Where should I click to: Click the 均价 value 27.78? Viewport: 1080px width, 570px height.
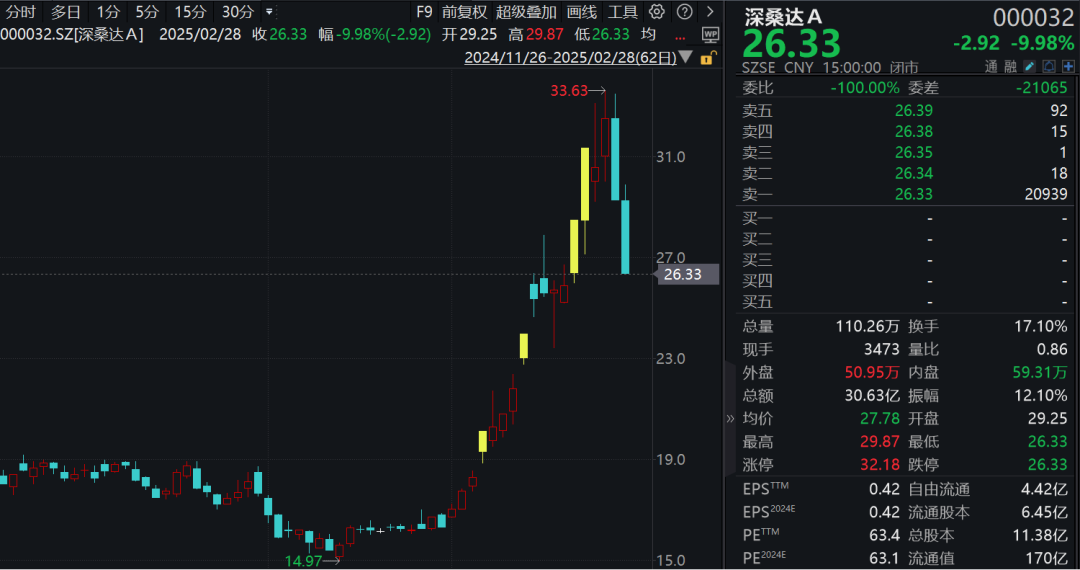880,419
